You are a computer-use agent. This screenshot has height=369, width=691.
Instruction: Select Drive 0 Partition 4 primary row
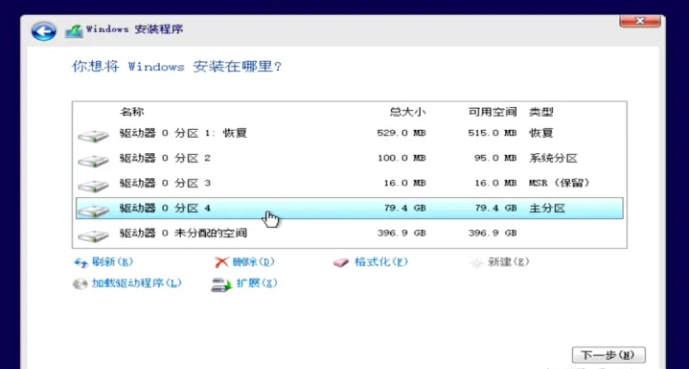[350, 208]
